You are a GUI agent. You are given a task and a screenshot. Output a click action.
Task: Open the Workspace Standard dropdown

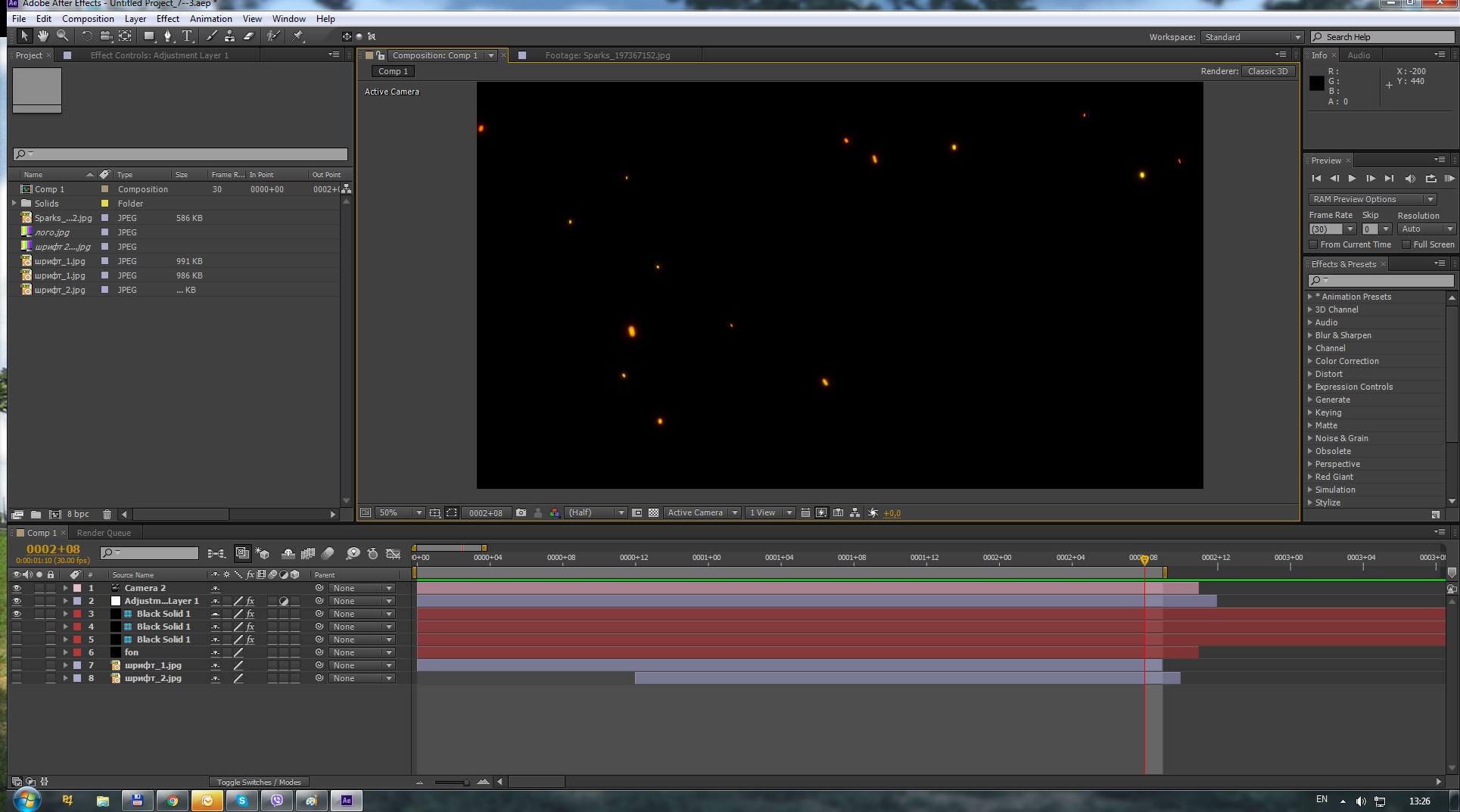pyautogui.click(x=1252, y=37)
